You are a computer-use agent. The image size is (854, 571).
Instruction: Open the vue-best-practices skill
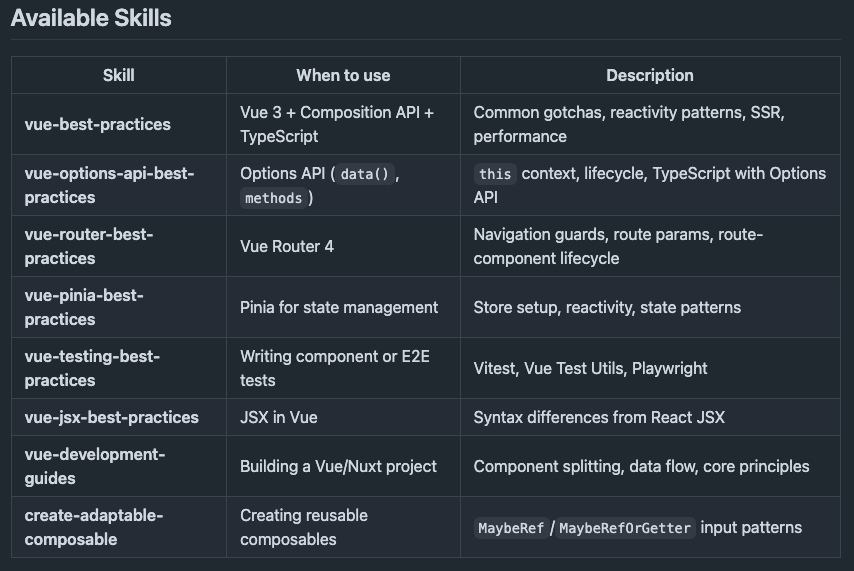98,124
